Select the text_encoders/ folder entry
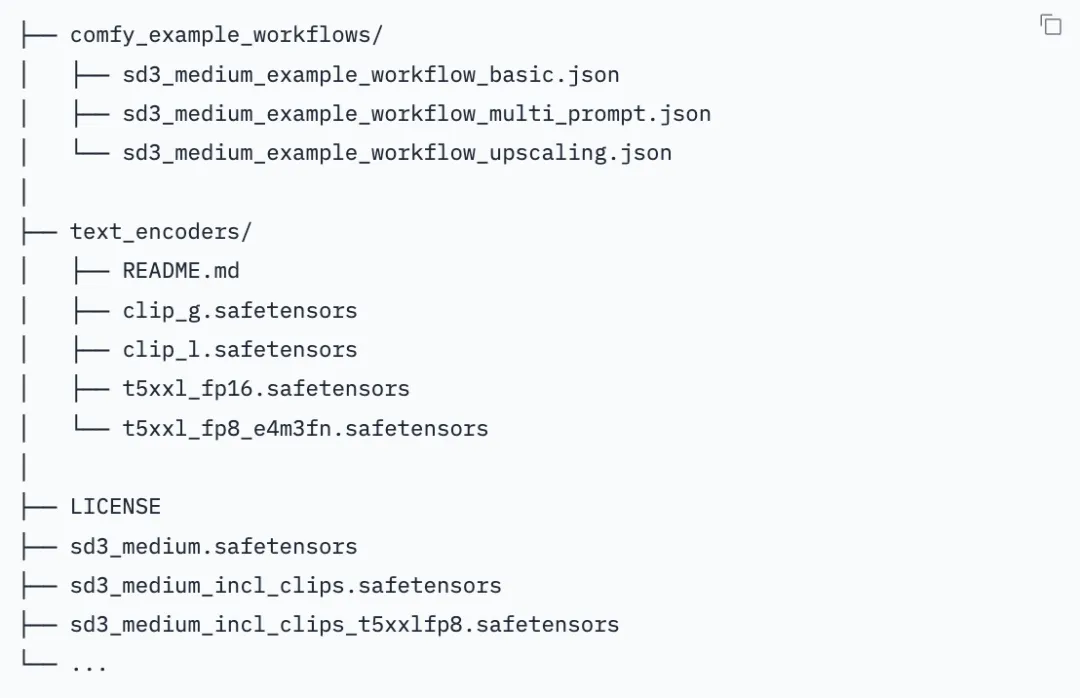This screenshot has width=1080, height=698. [161, 232]
